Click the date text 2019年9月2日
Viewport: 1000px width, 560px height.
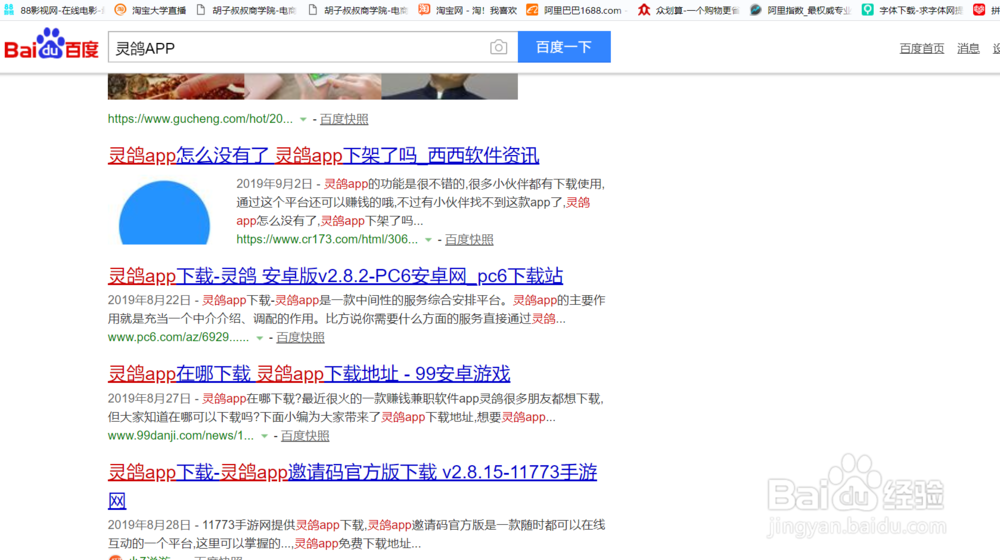pyautogui.click(x=274, y=184)
